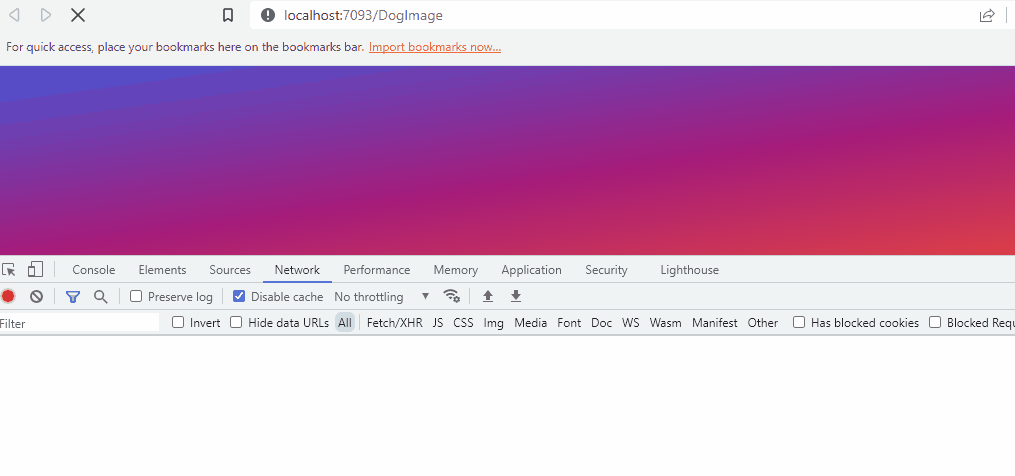Filter requests by Media
Screen dimensions: 1015x476
tap(531, 323)
